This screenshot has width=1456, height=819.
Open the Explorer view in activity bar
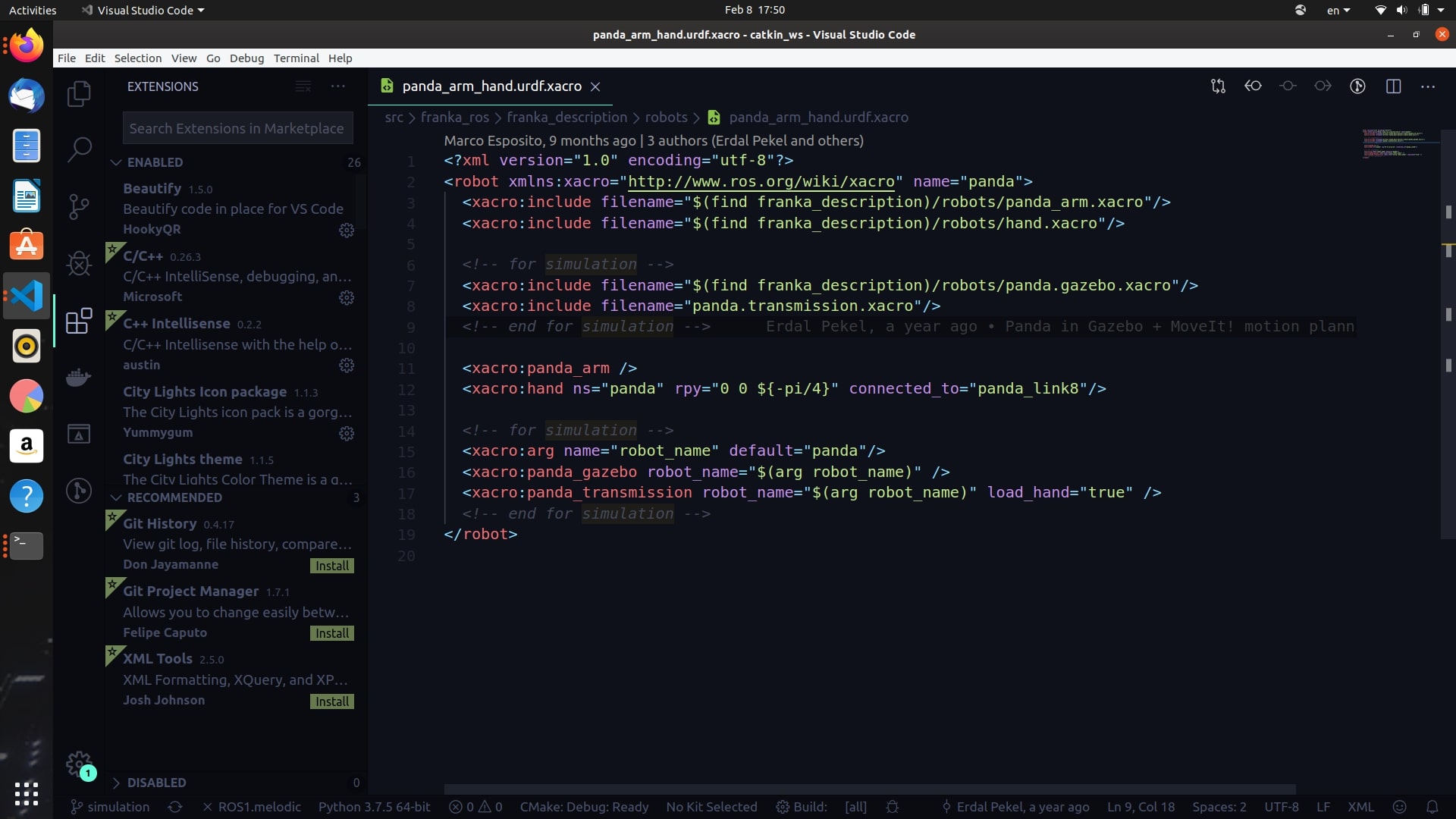[x=79, y=94]
